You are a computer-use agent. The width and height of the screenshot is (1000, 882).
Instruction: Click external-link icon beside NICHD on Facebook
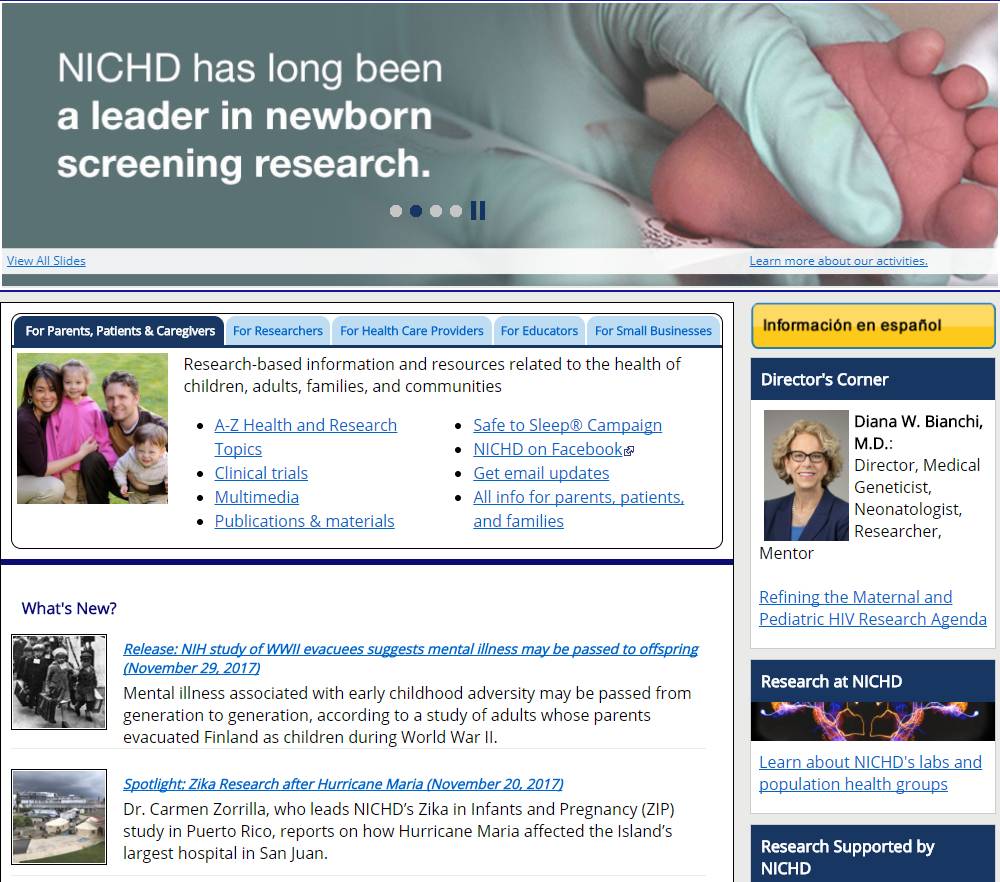click(629, 451)
